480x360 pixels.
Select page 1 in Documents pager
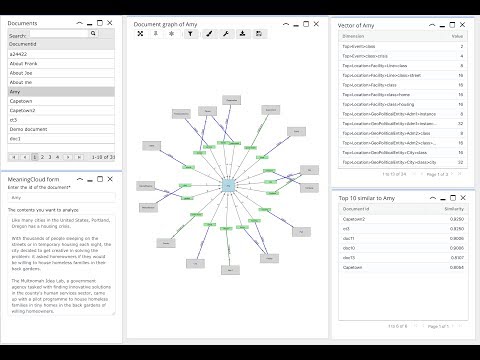[x=35, y=157]
